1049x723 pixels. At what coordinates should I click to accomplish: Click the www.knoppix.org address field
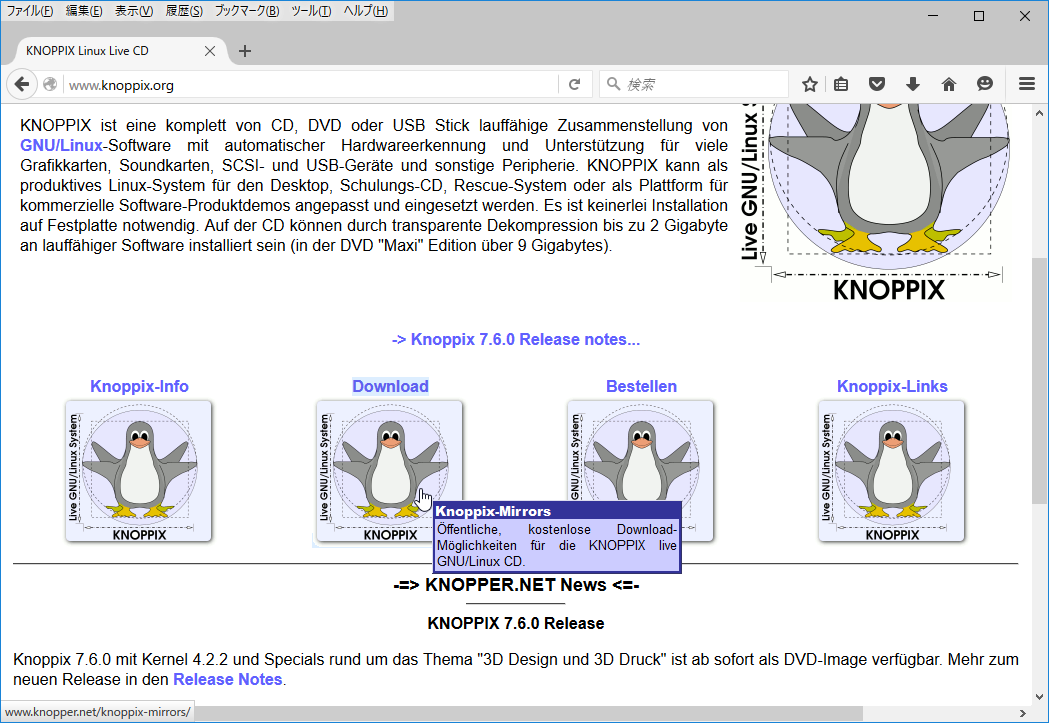(x=311, y=85)
